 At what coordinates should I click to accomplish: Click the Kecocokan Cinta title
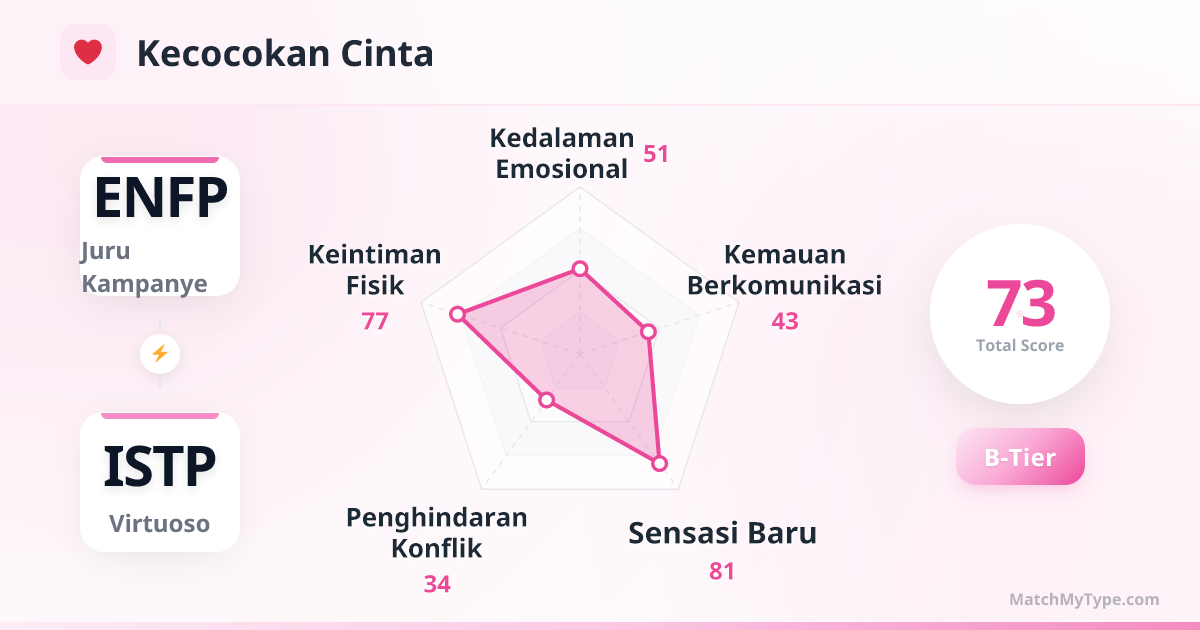(x=285, y=53)
